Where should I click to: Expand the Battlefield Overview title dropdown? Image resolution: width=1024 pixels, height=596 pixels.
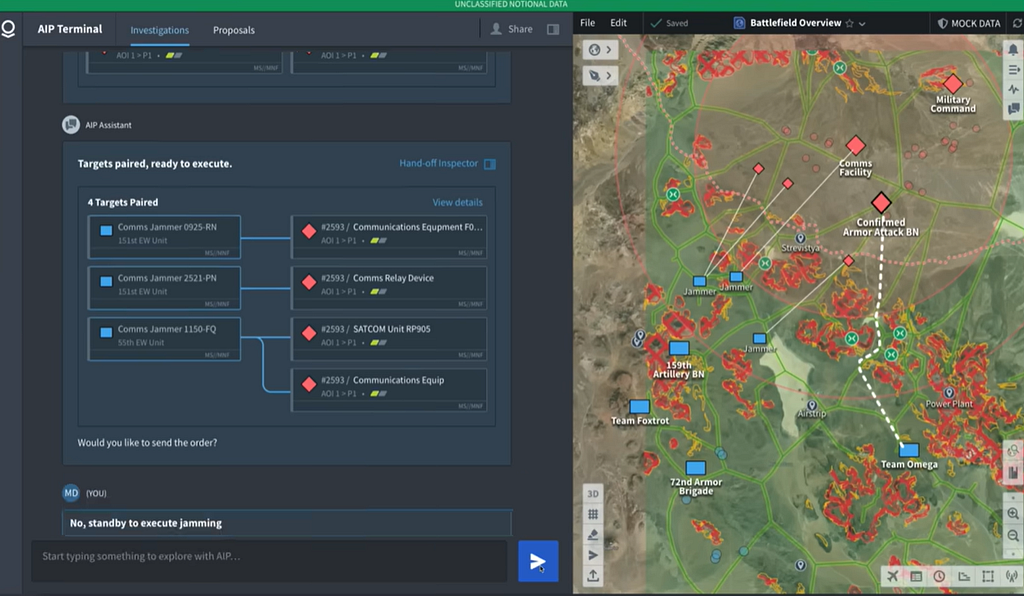point(862,24)
